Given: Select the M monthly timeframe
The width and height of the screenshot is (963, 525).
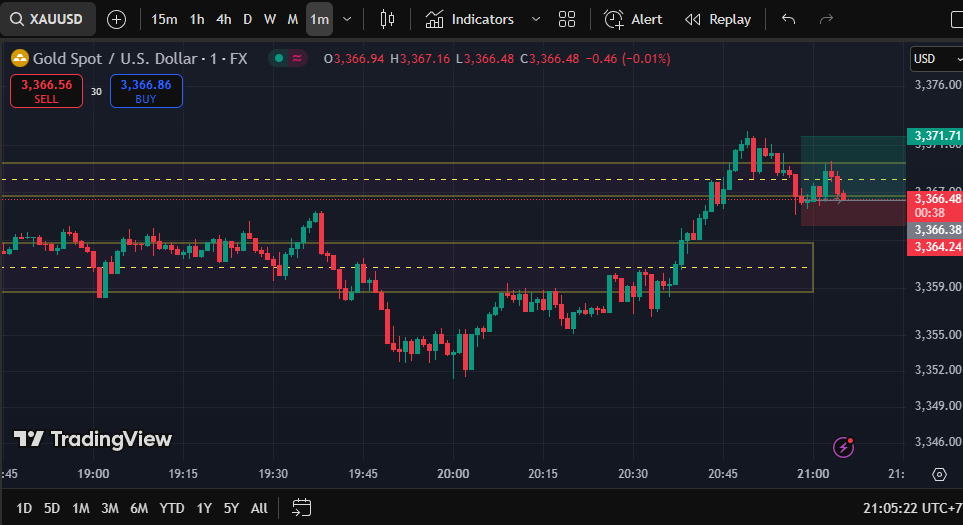Looking at the screenshot, I should (x=292, y=20).
